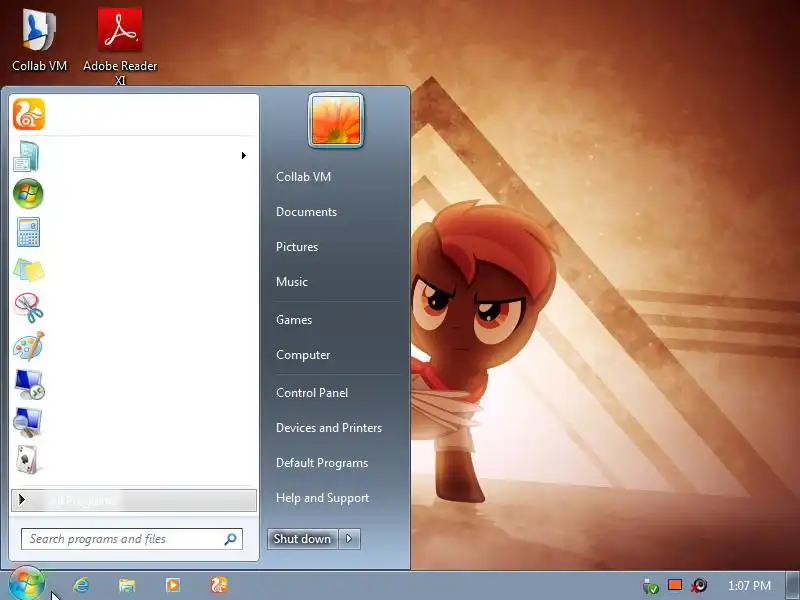Click the Safely Remove Hardware tray icon
This screenshot has width=800, height=600.
coord(651,586)
